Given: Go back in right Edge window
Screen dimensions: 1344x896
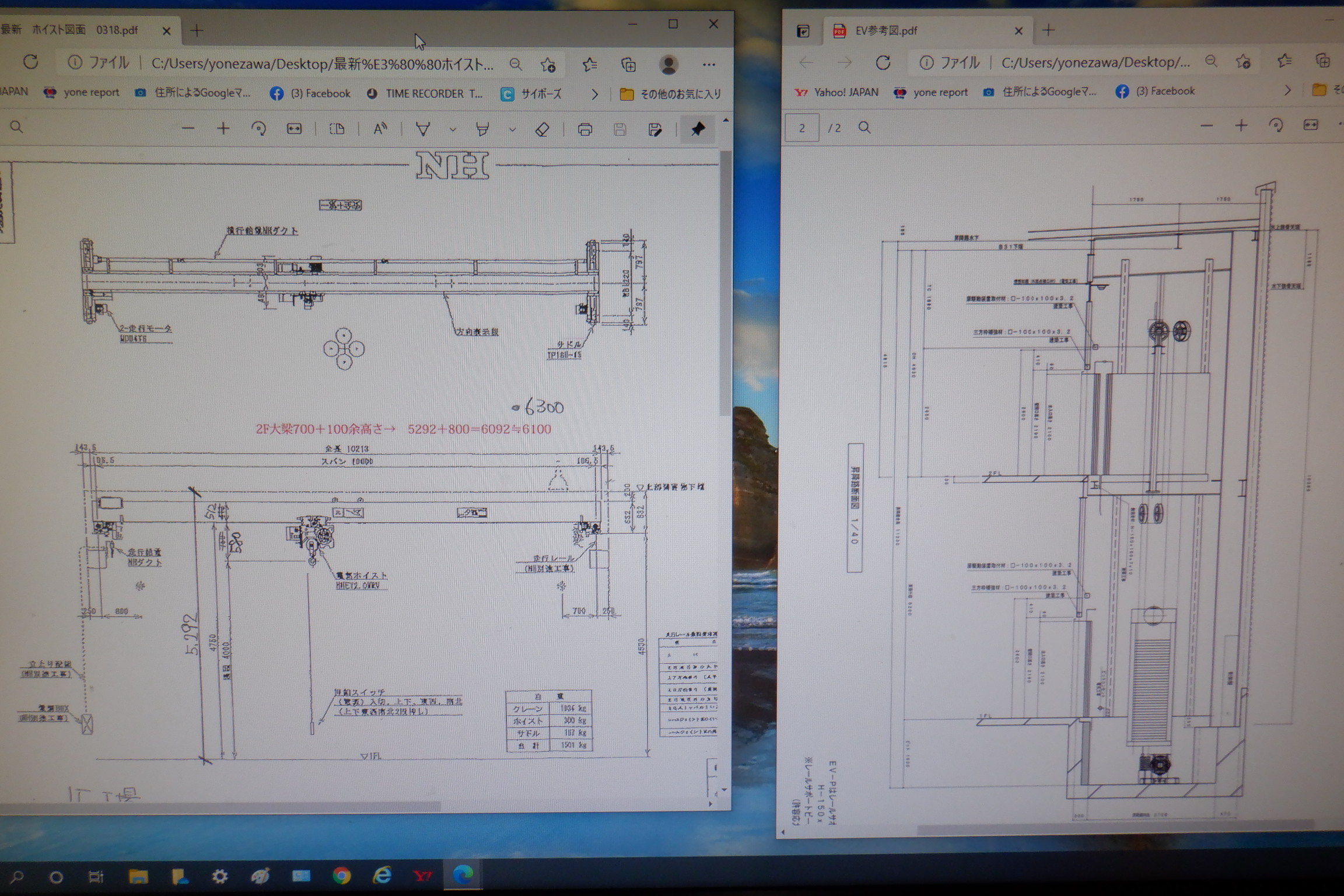Looking at the screenshot, I should [x=806, y=62].
